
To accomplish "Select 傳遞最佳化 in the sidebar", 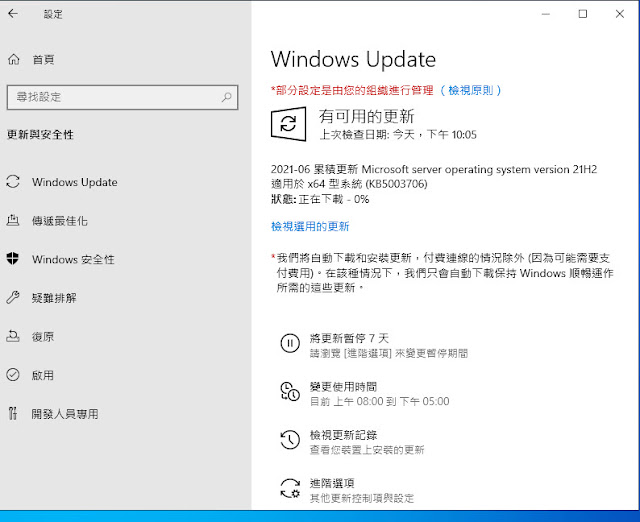I will 60,221.
